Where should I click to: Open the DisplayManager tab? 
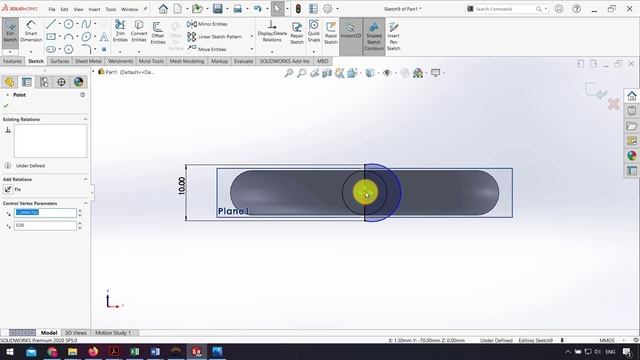tap(78, 82)
